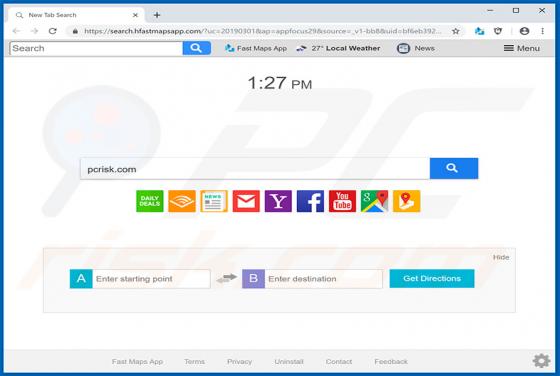
Task: Bookmark this page with the star icon
Action: click(456, 31)
